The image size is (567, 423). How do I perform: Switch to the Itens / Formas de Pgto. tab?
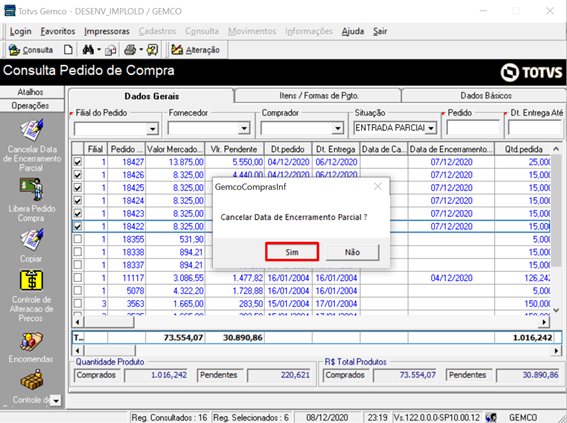coord(319,96)
